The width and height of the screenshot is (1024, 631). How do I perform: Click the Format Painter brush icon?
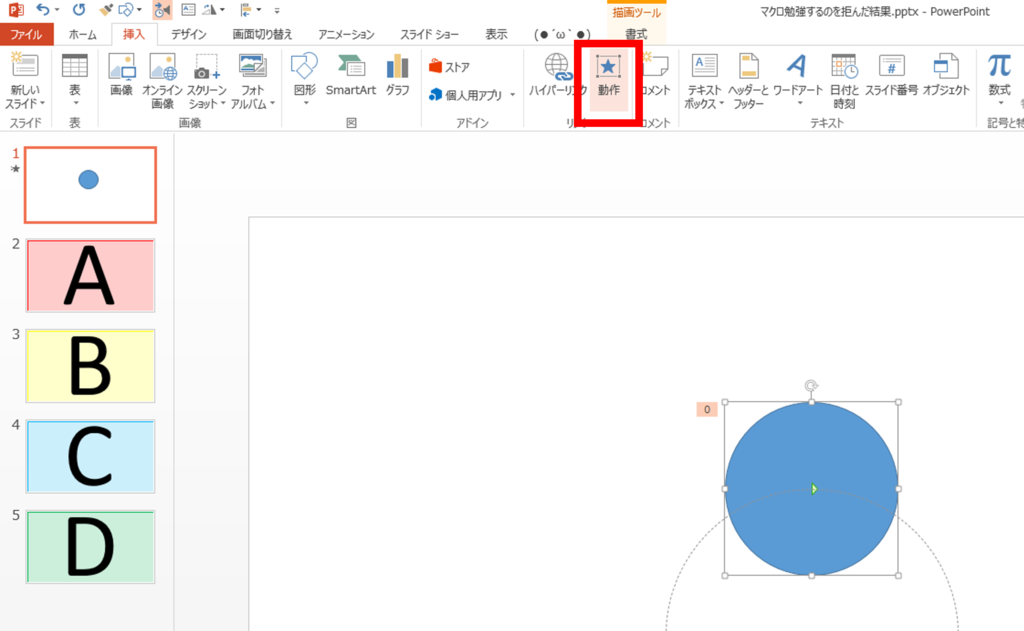click(x=106, y=9)
